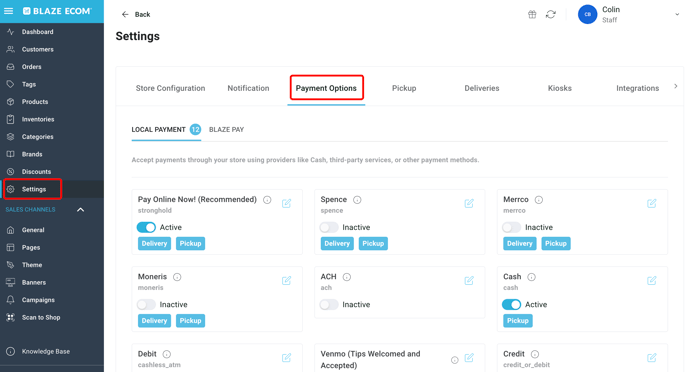Show more settings tabs with right chevron

676,86
